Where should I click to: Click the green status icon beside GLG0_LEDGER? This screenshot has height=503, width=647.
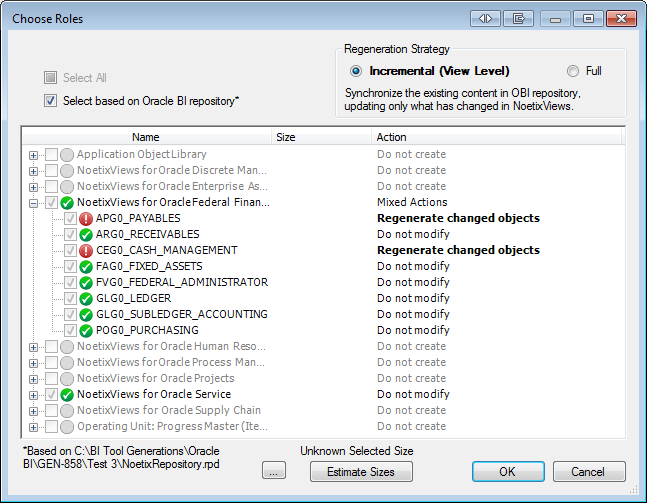pos(86,299)
